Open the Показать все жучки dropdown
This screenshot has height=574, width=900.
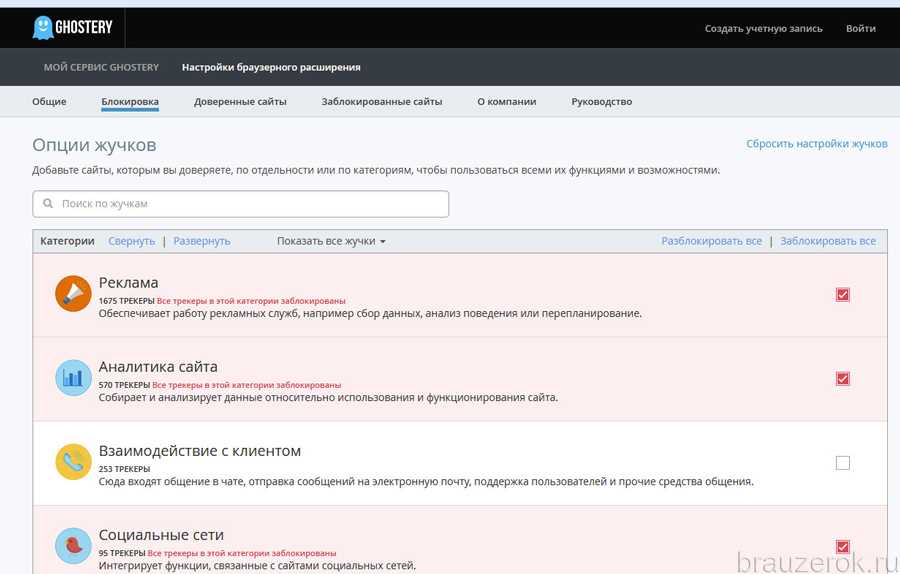pos(331,241)
